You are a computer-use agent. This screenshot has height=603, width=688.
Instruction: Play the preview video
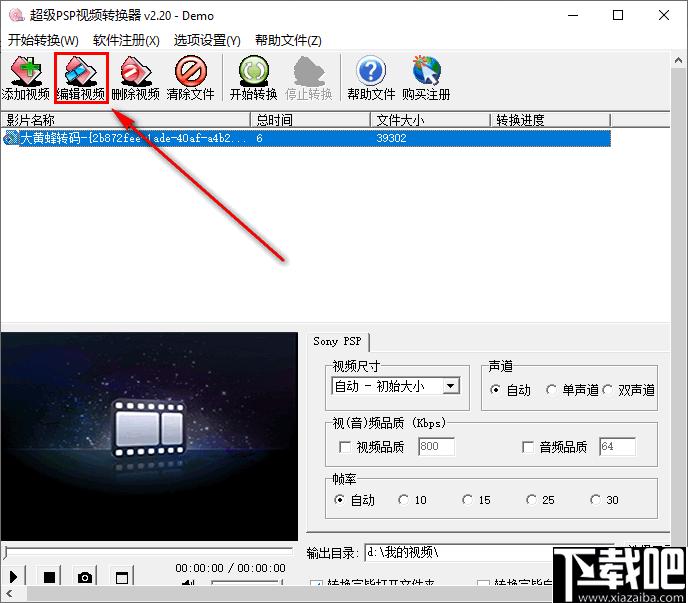click(x=14, y=577)
